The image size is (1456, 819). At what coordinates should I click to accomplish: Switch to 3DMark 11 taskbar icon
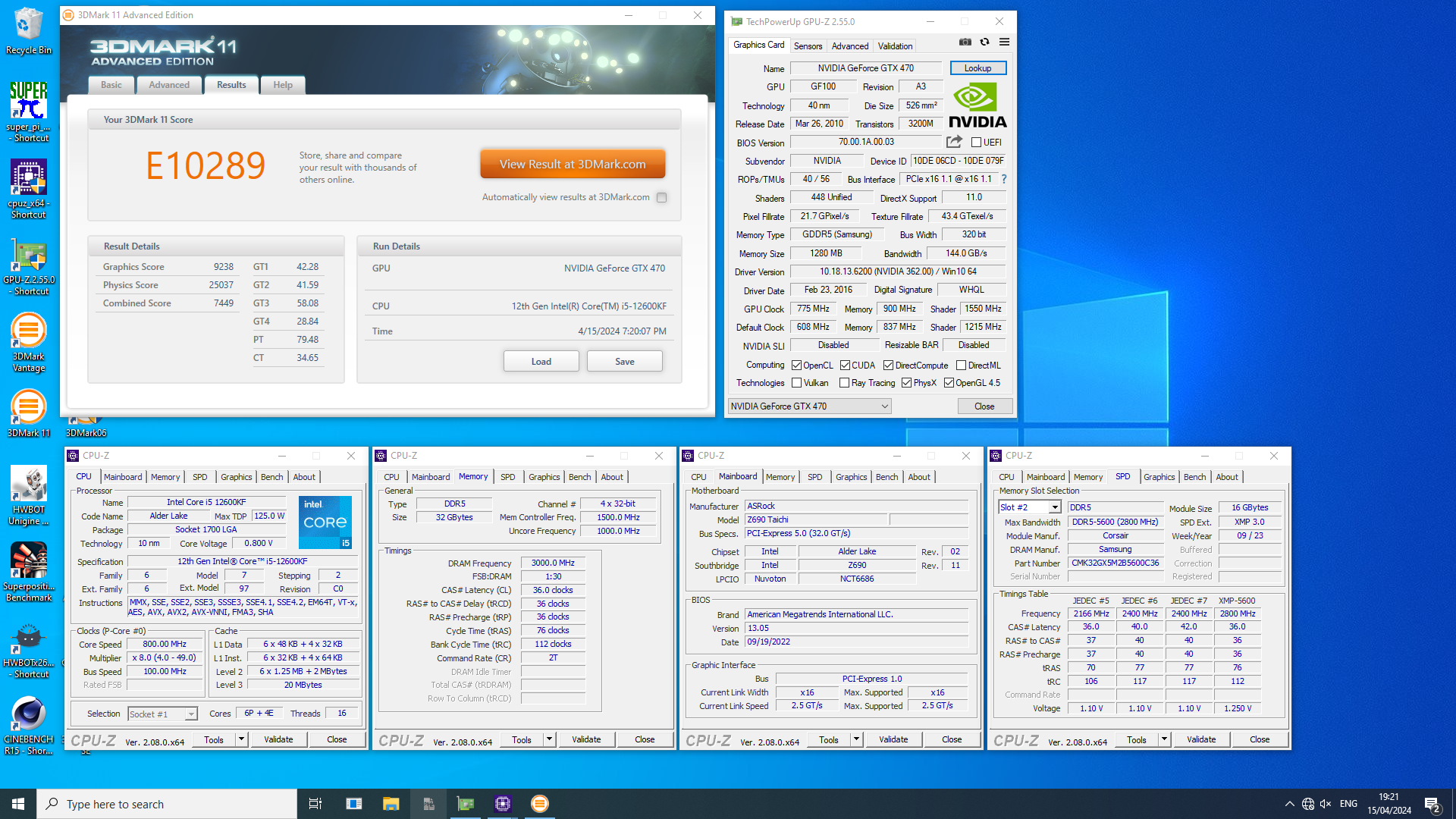click(540, 804)
